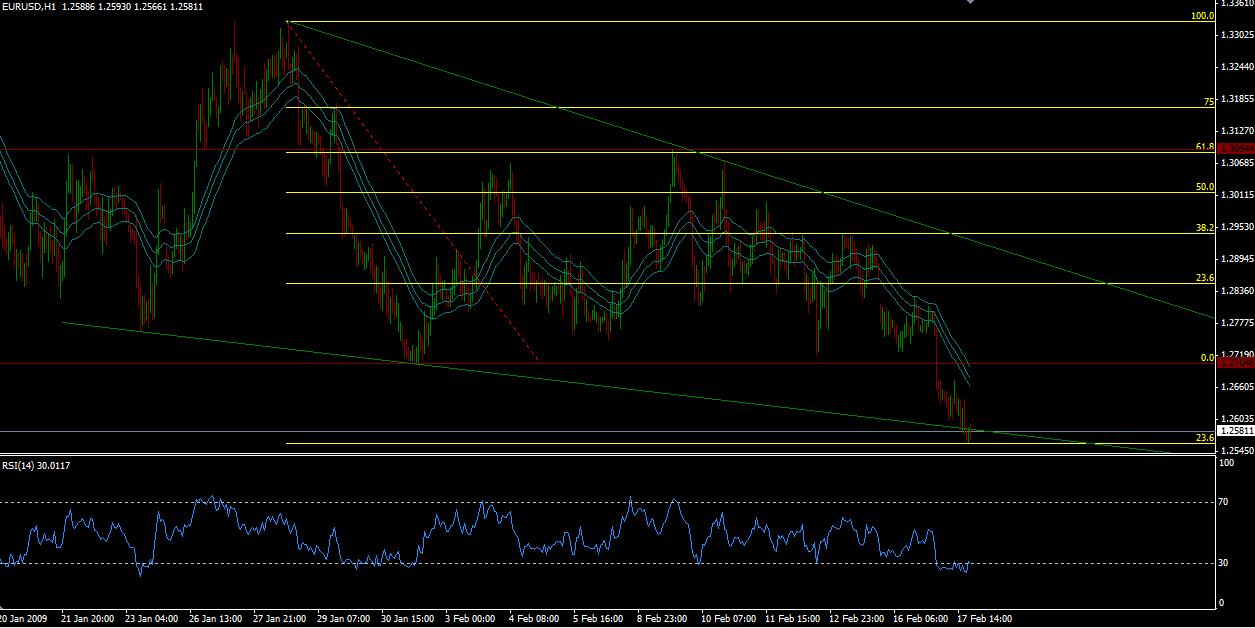The width and height of the screenshot is (1255, 628).
Task: Click the Fibonacci 38.2 level label
Action: (1204, 228)
